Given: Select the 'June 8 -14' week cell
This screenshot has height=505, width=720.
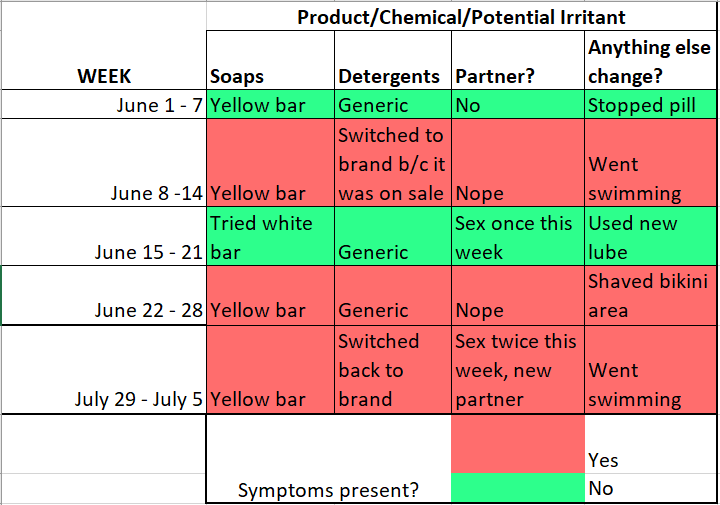Looking at the screenshot, I should click(104, 163).
